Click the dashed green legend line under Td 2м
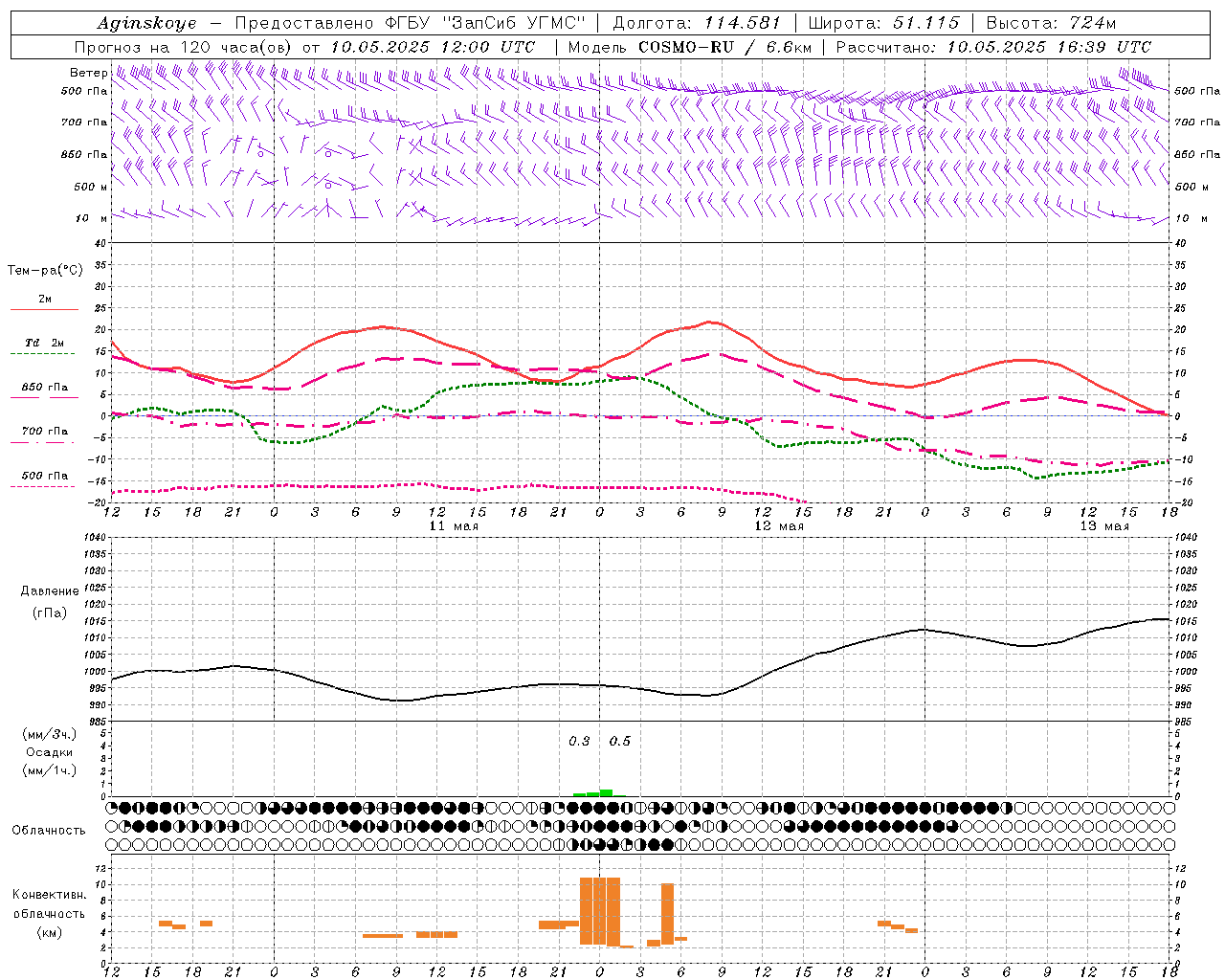Viewport: 1225px width, 980px height. pos(42,353)
